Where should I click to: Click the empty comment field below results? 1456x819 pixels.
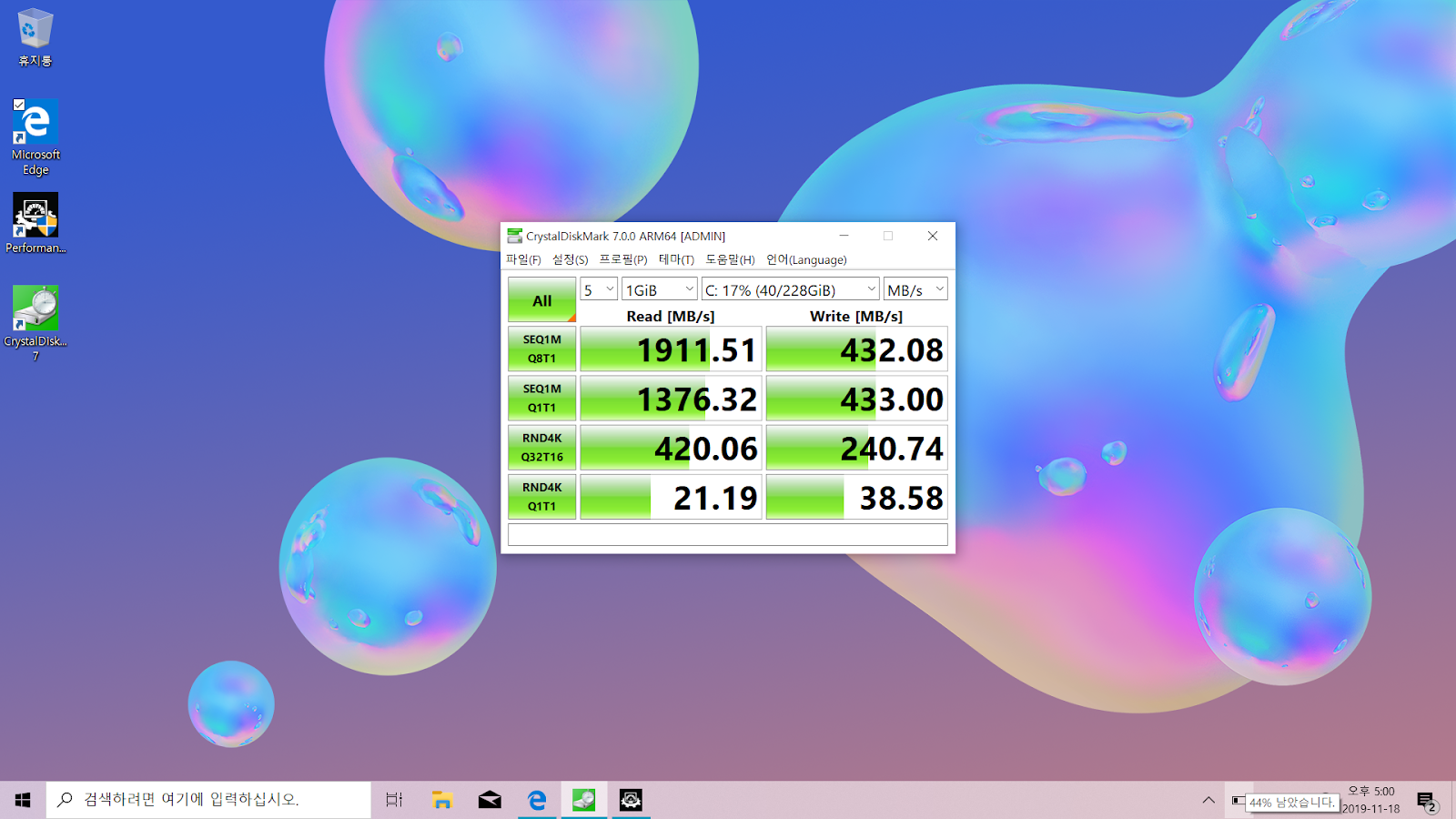click(727, 534)
